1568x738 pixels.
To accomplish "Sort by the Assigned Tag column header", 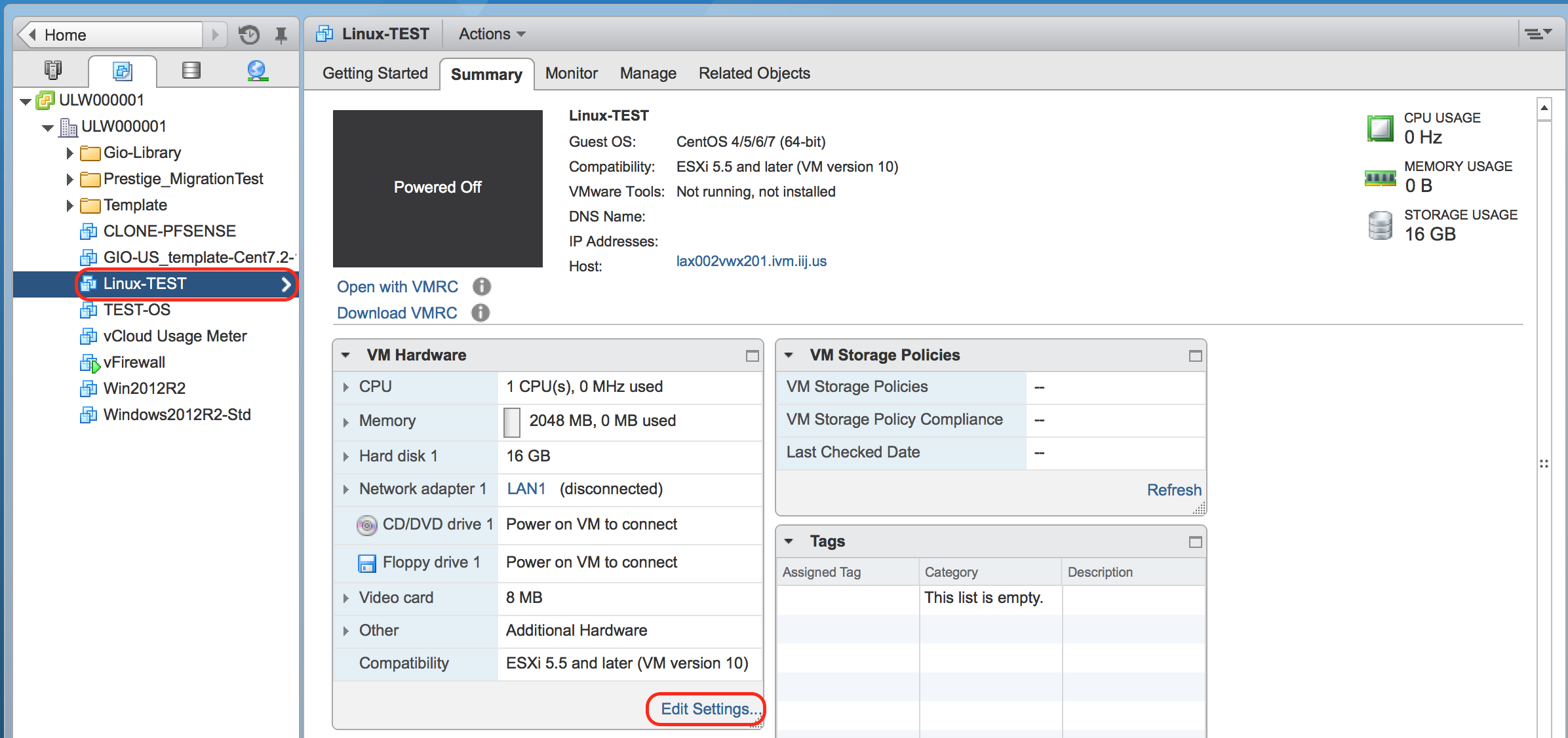I will (847, 572).
